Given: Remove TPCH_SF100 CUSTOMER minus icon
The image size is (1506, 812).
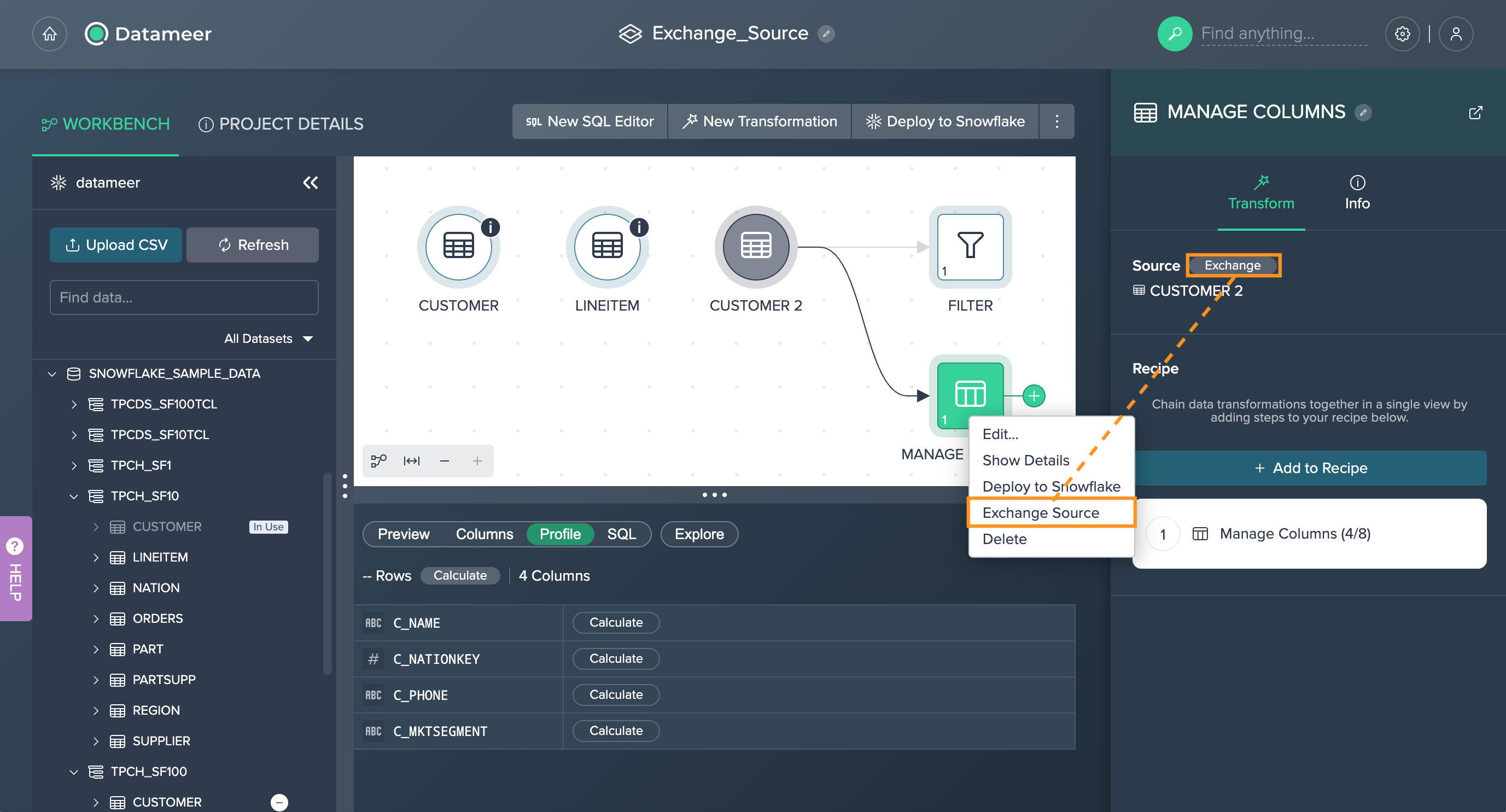Looking at the screenshot, I should [279, 802].
